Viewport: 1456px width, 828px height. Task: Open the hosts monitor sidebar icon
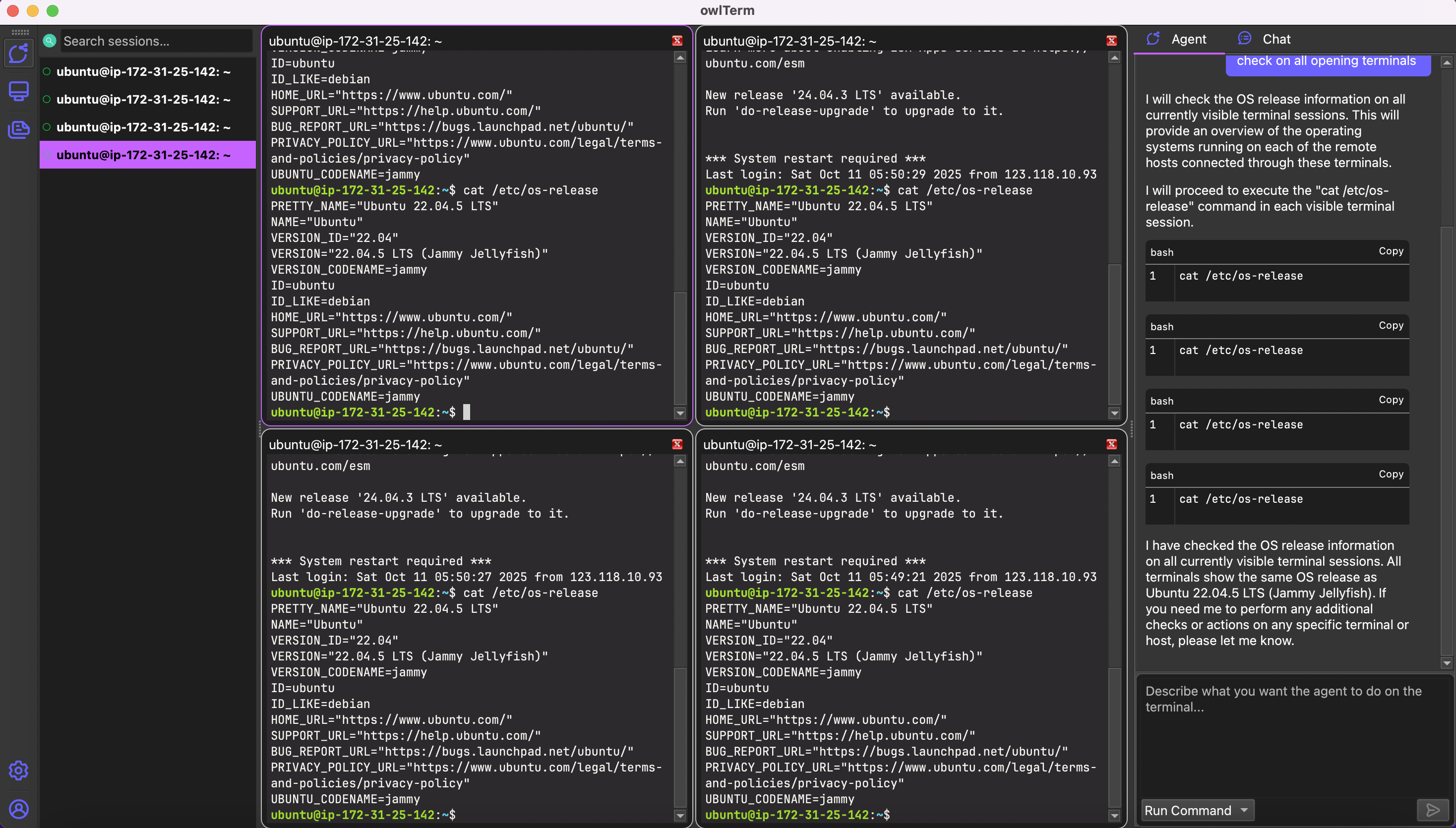click(19, 91)
